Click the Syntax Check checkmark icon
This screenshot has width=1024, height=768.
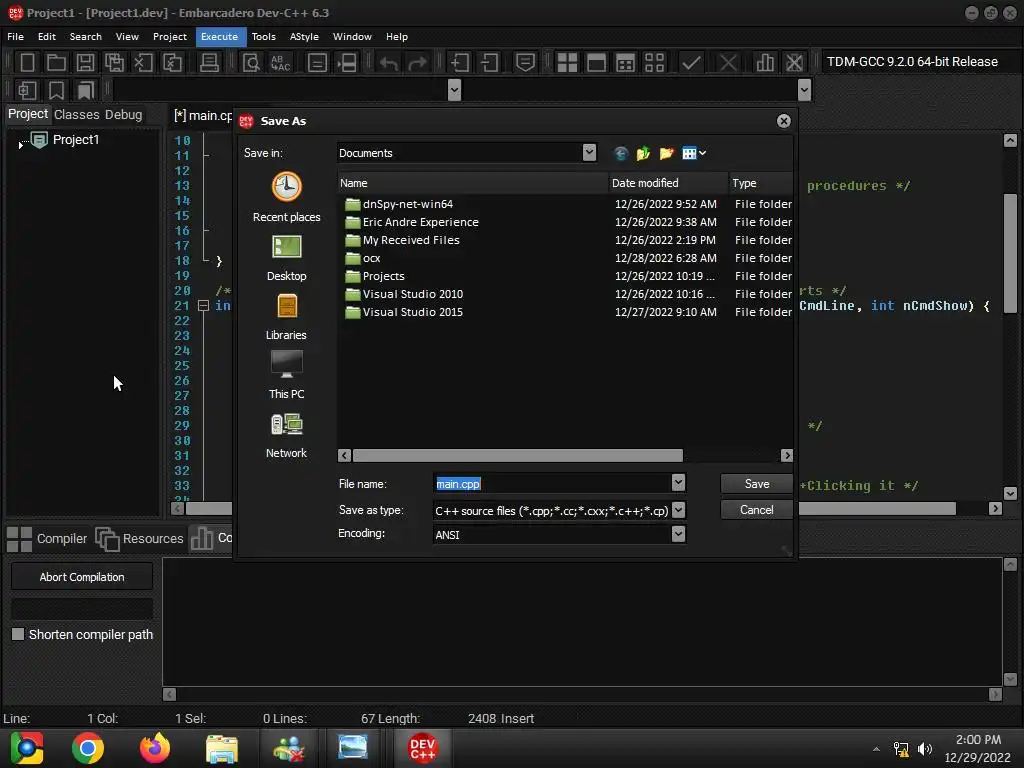[691, 63]
